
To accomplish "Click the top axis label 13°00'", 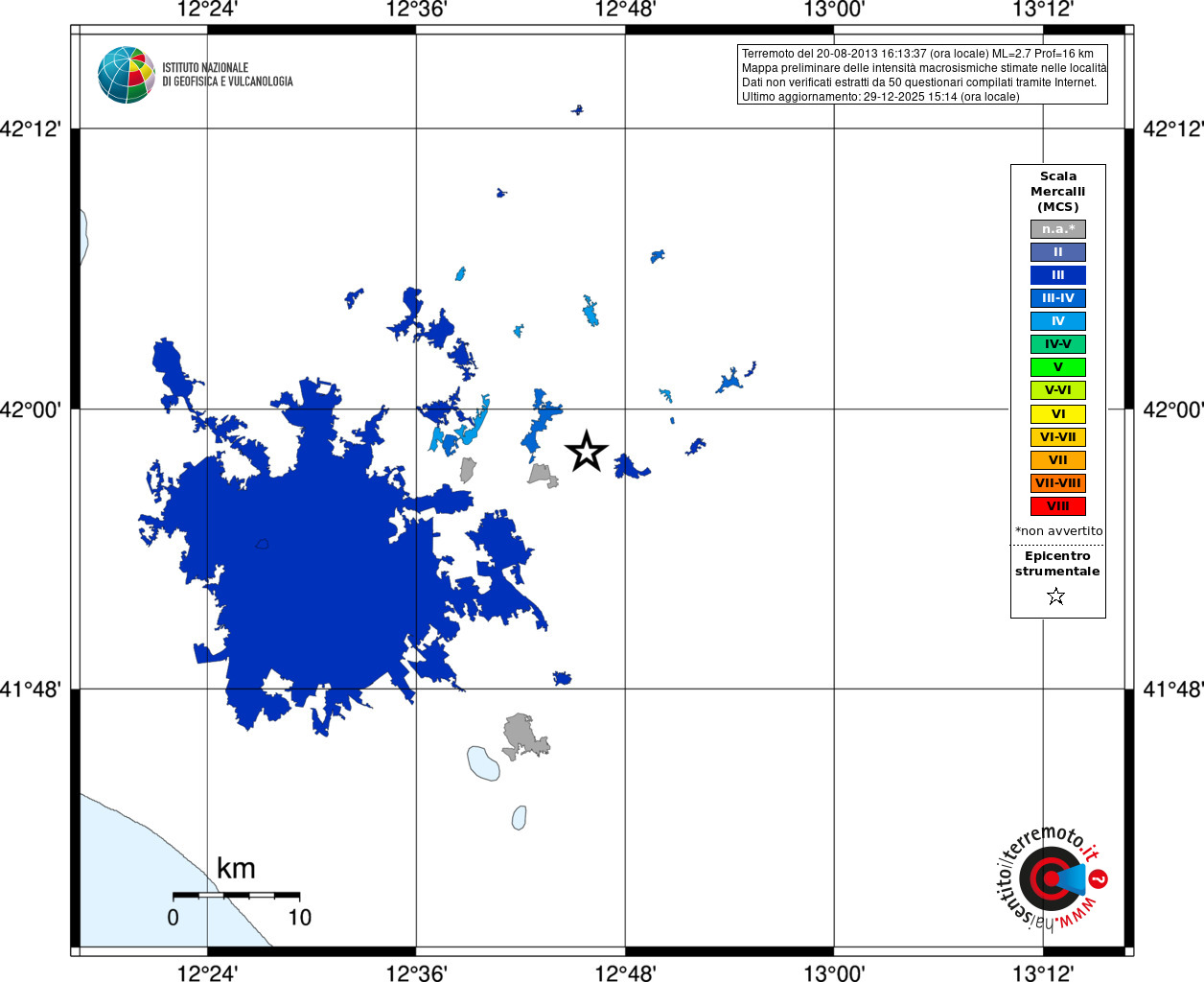I will coord(834,10).
